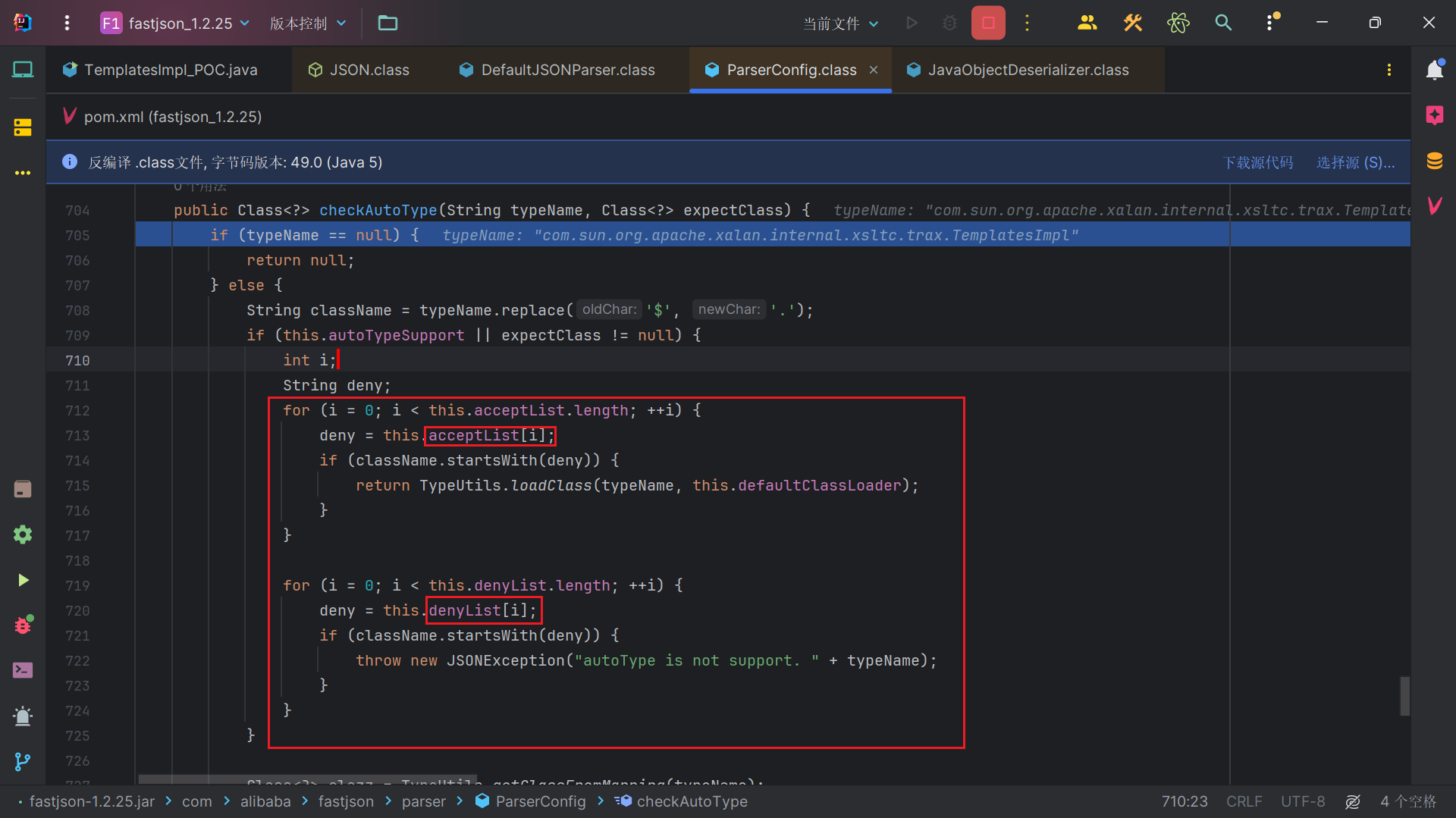Click checkAutoType method name on line 704
Screen dimensions: 1456x818
pos(378,210)
